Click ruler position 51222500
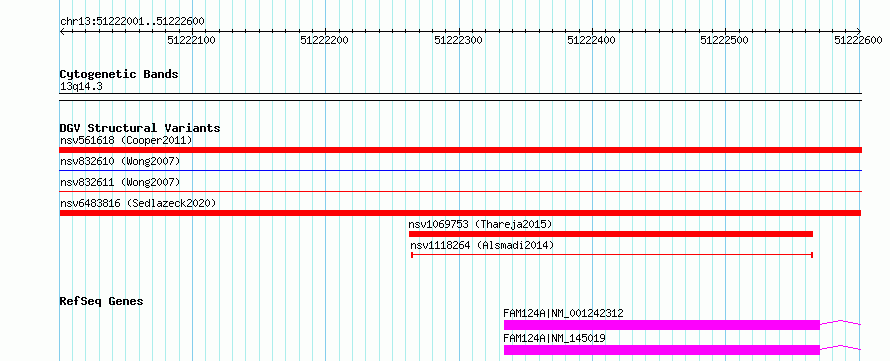The height and width of the screenshot is (361, 890). [725, 40]
